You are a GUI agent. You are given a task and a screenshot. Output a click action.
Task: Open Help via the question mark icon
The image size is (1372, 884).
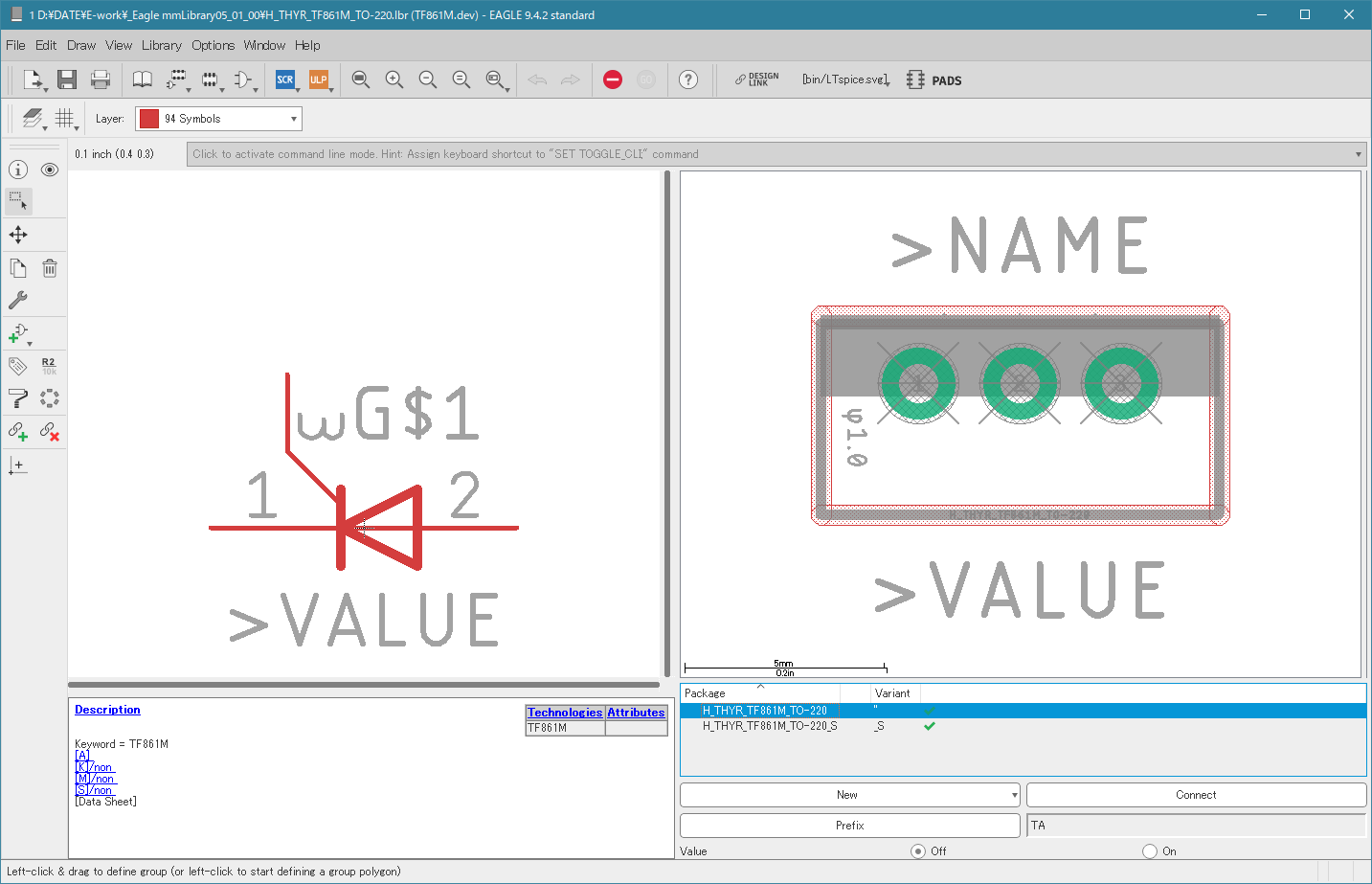coord(688,79)
